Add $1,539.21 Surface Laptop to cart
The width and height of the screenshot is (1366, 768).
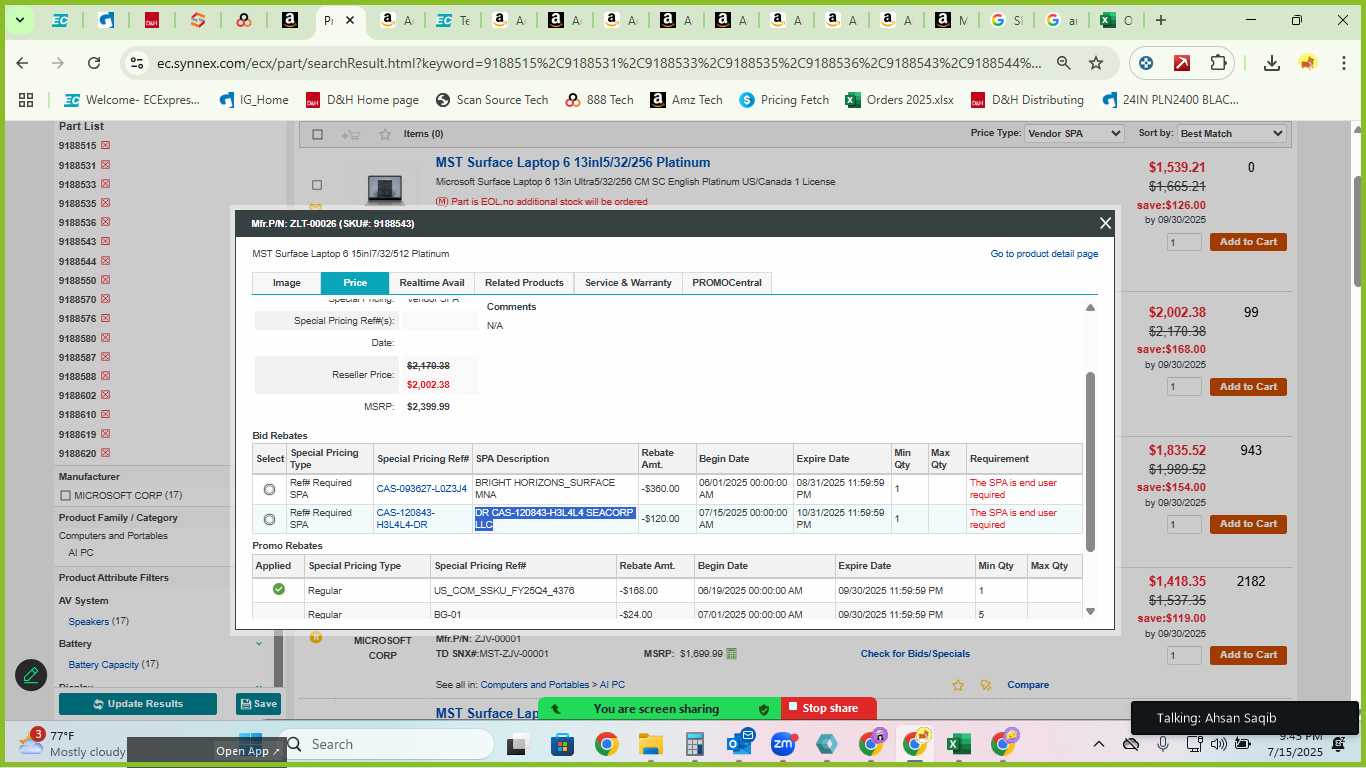(1248, 242)
